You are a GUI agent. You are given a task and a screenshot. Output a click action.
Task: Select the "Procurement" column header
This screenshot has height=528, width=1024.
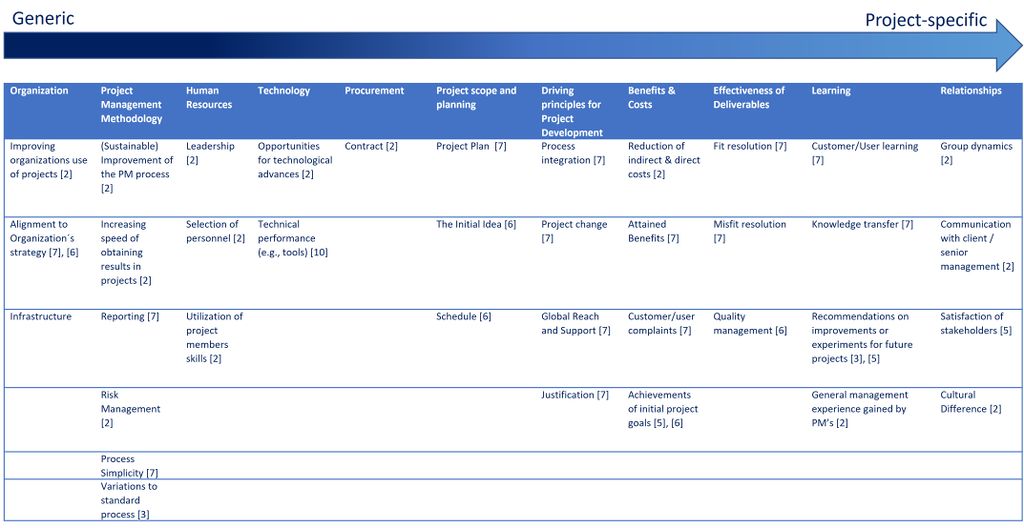[x=374, y=91]
